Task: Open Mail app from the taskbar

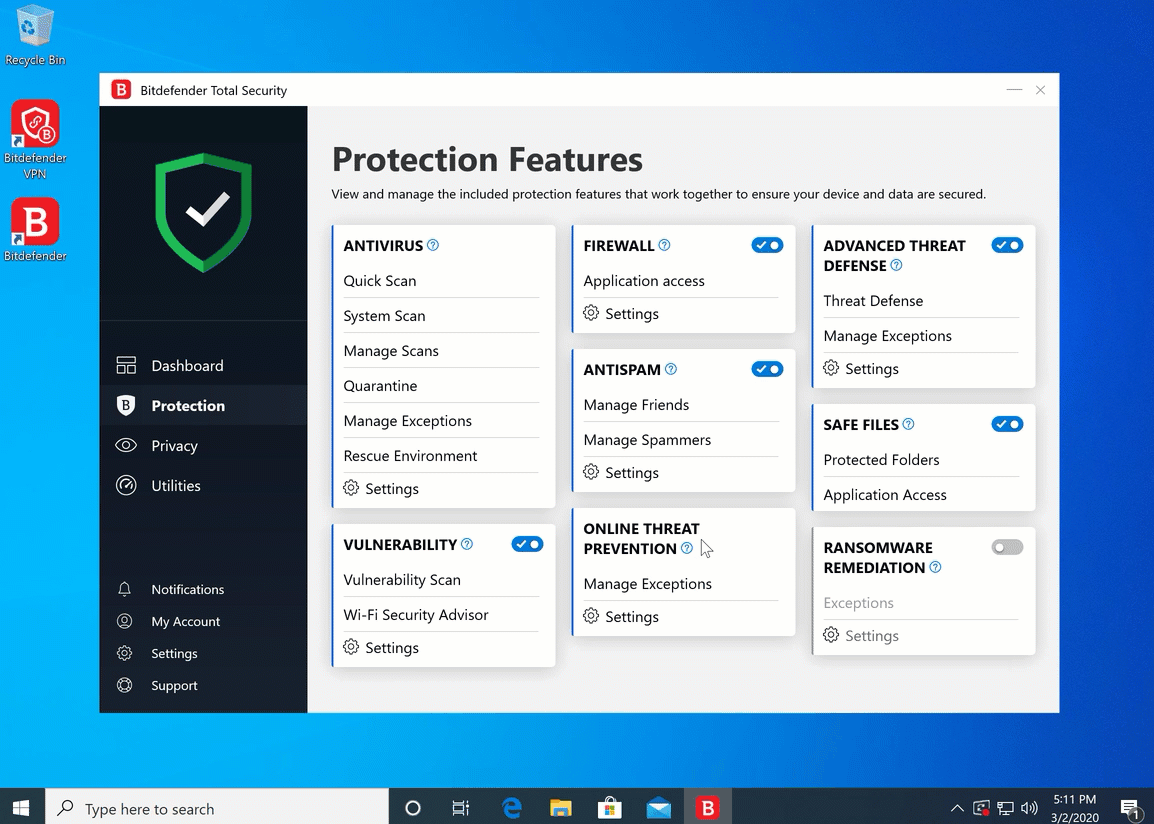Action: (659, 808)
